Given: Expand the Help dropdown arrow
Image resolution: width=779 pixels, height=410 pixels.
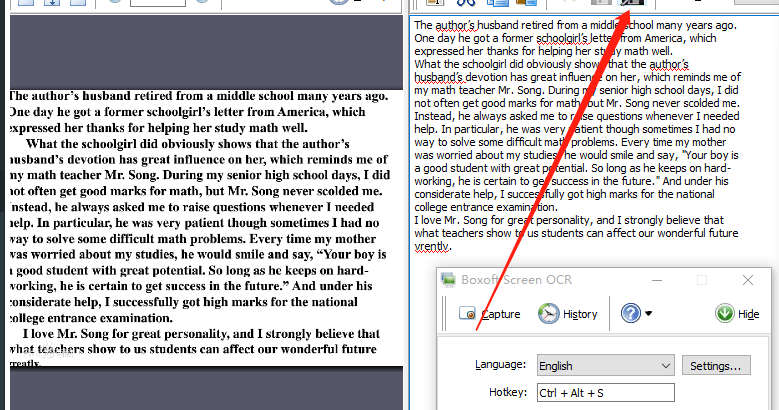Looking at the screenshot, I should pyautogui.click(x=648, y=314).
